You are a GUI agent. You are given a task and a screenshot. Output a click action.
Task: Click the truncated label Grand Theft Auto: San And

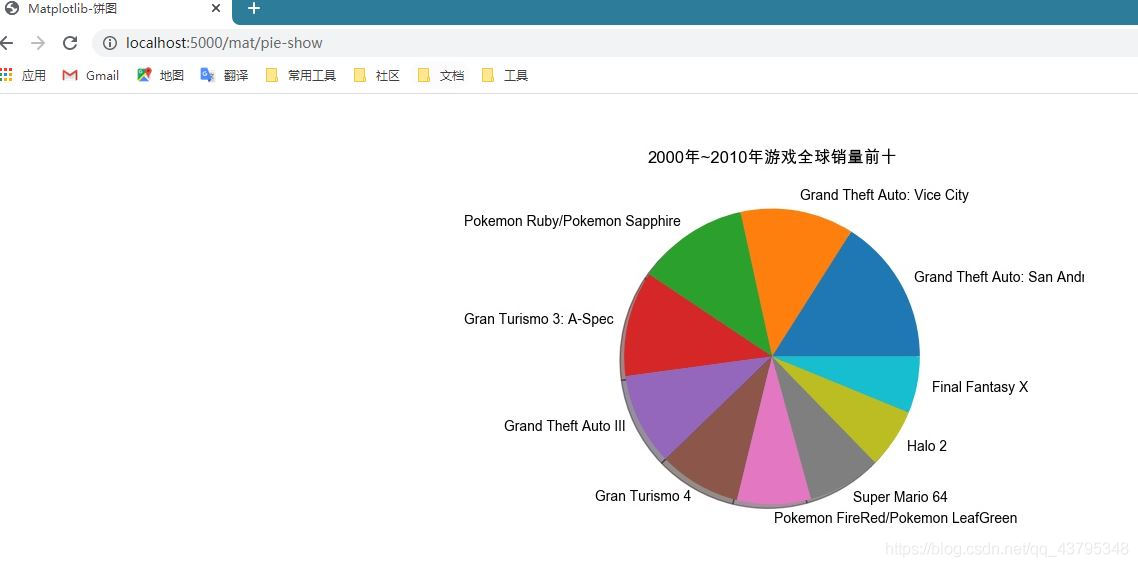tap(999, 277)
